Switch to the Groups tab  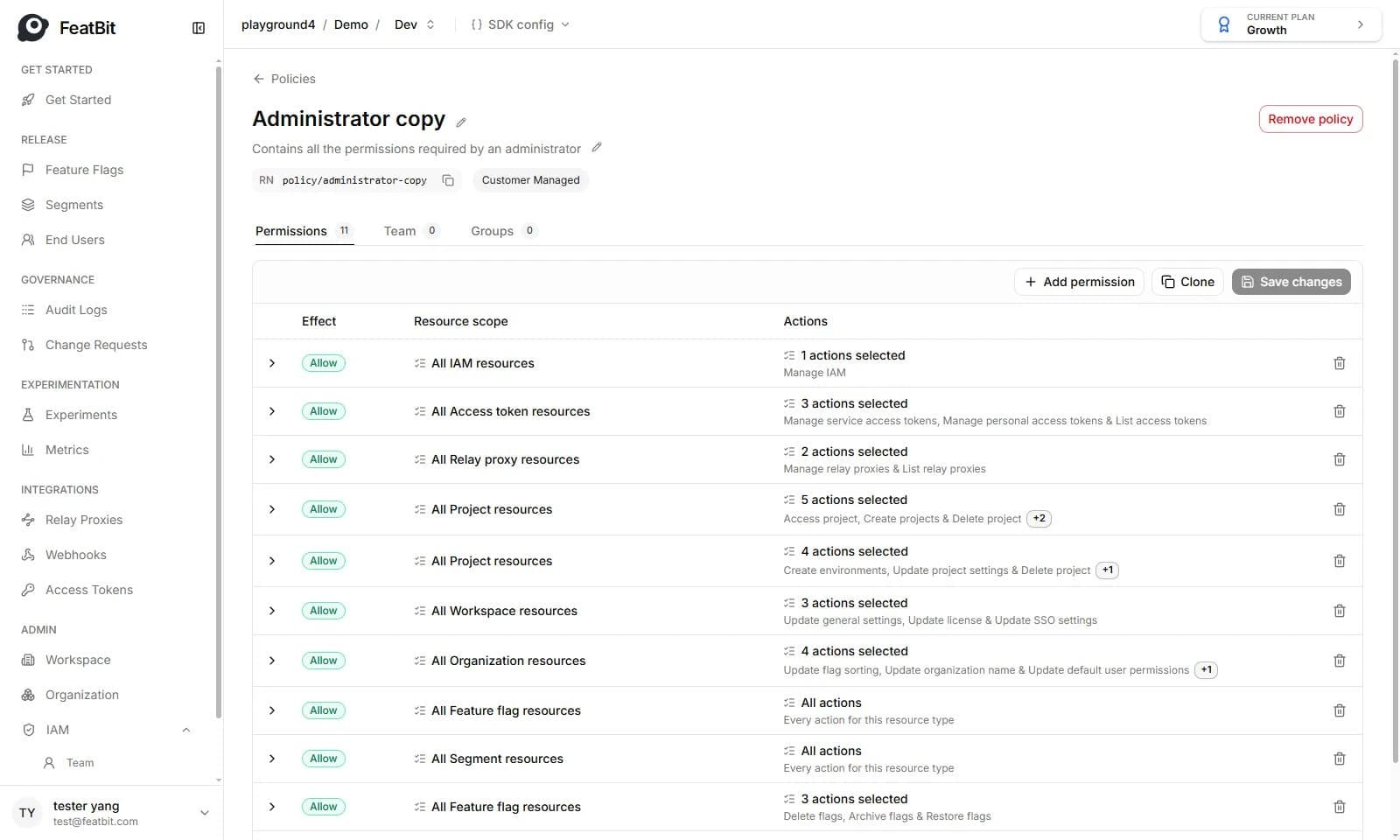(x=504, y=231)
